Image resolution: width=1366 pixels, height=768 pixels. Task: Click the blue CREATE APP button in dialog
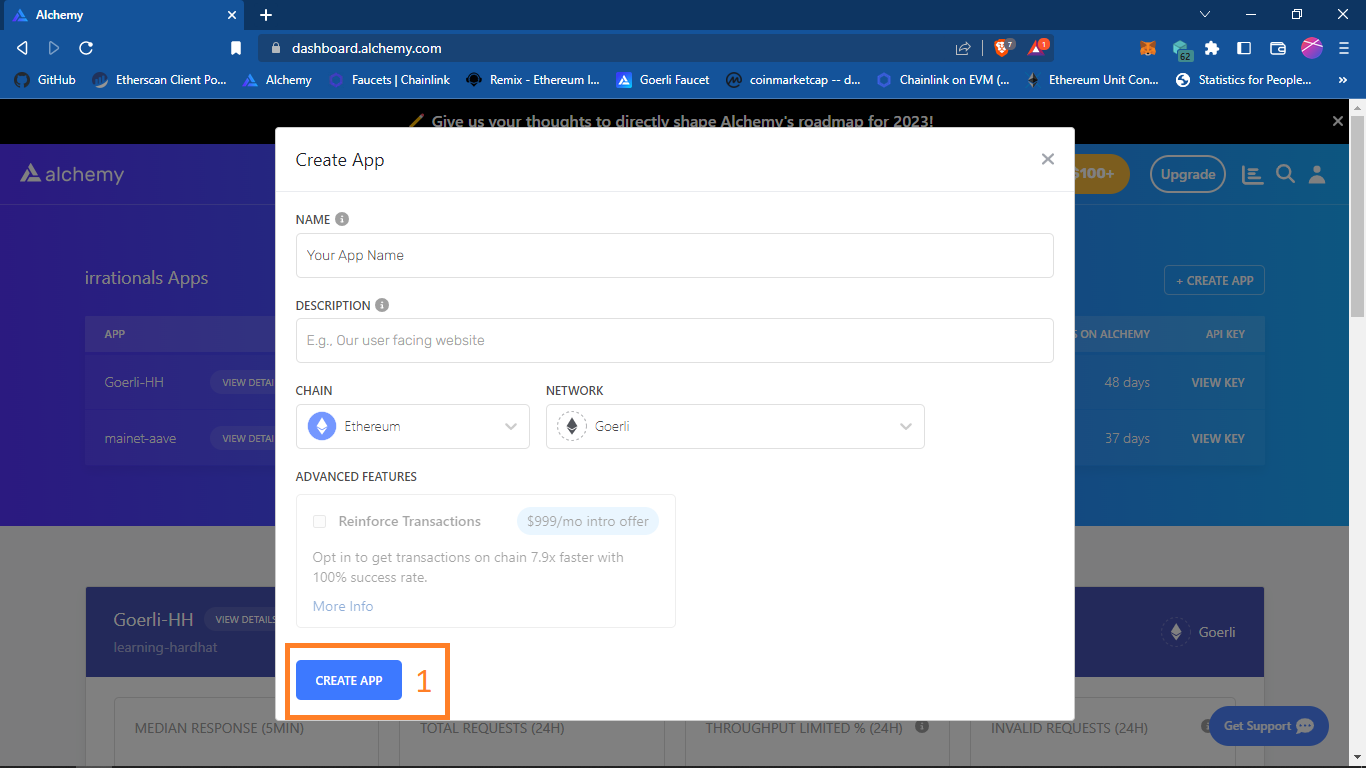(x=349, y=680)
